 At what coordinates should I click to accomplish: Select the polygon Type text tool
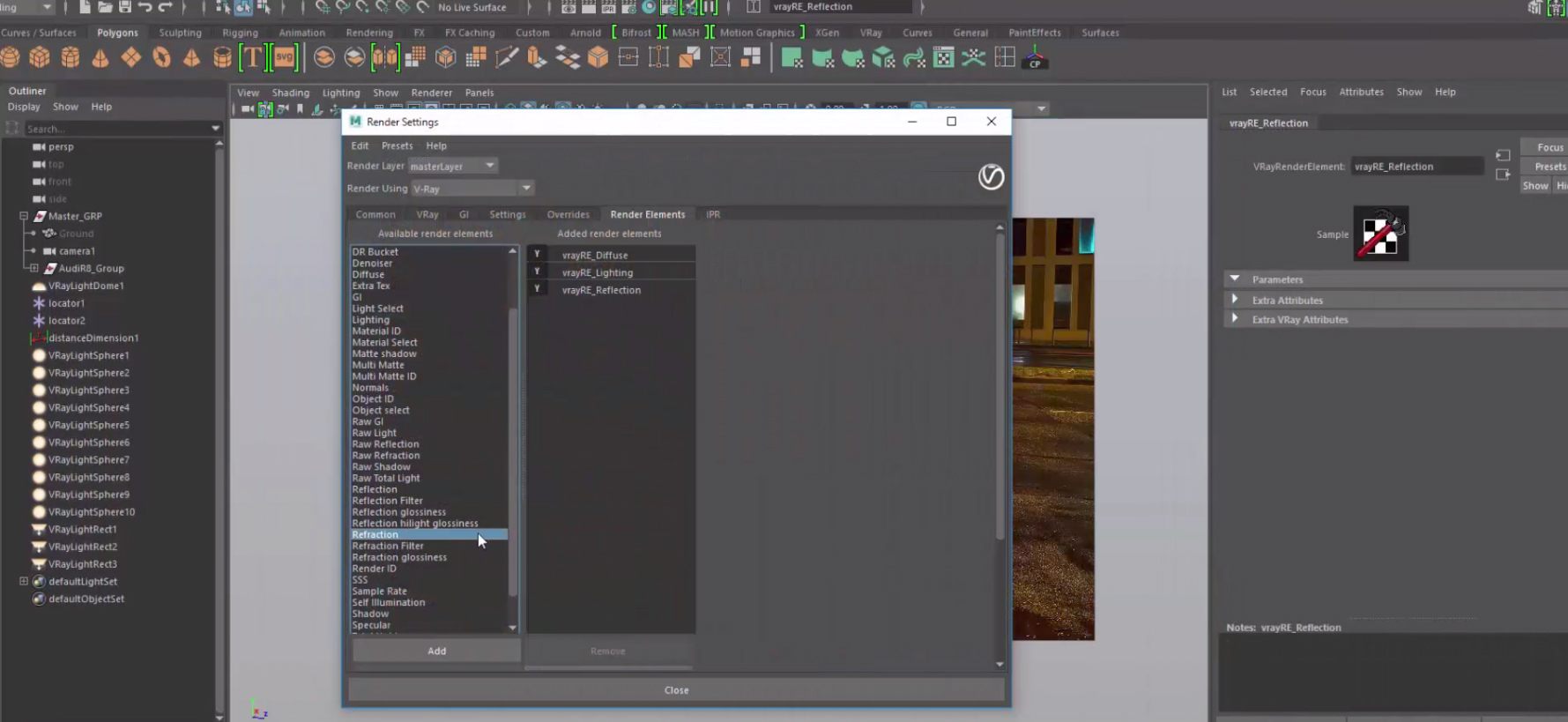click(253, 58)
